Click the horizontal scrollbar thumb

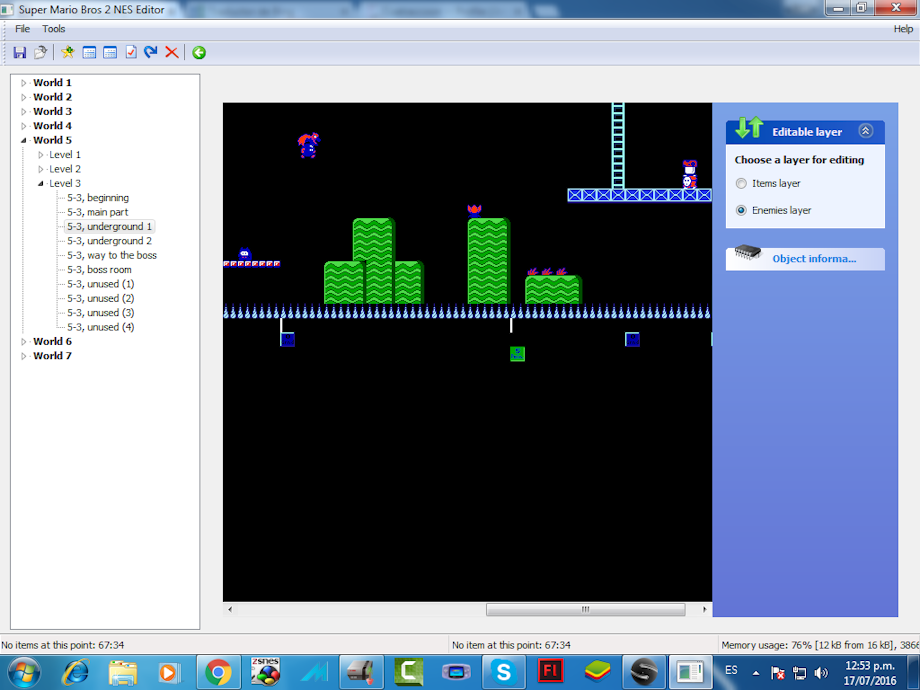click(x=585, y=609)
